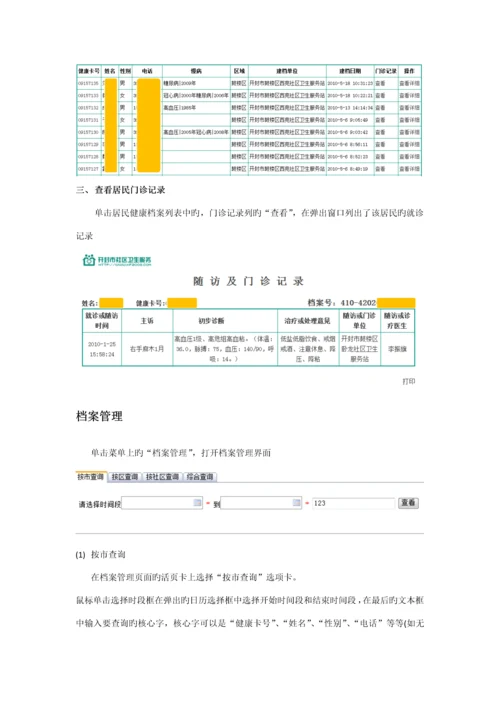Screen dimensions: 500x707
Task: Focus the end time period input
Action: [x=261, y=503]
